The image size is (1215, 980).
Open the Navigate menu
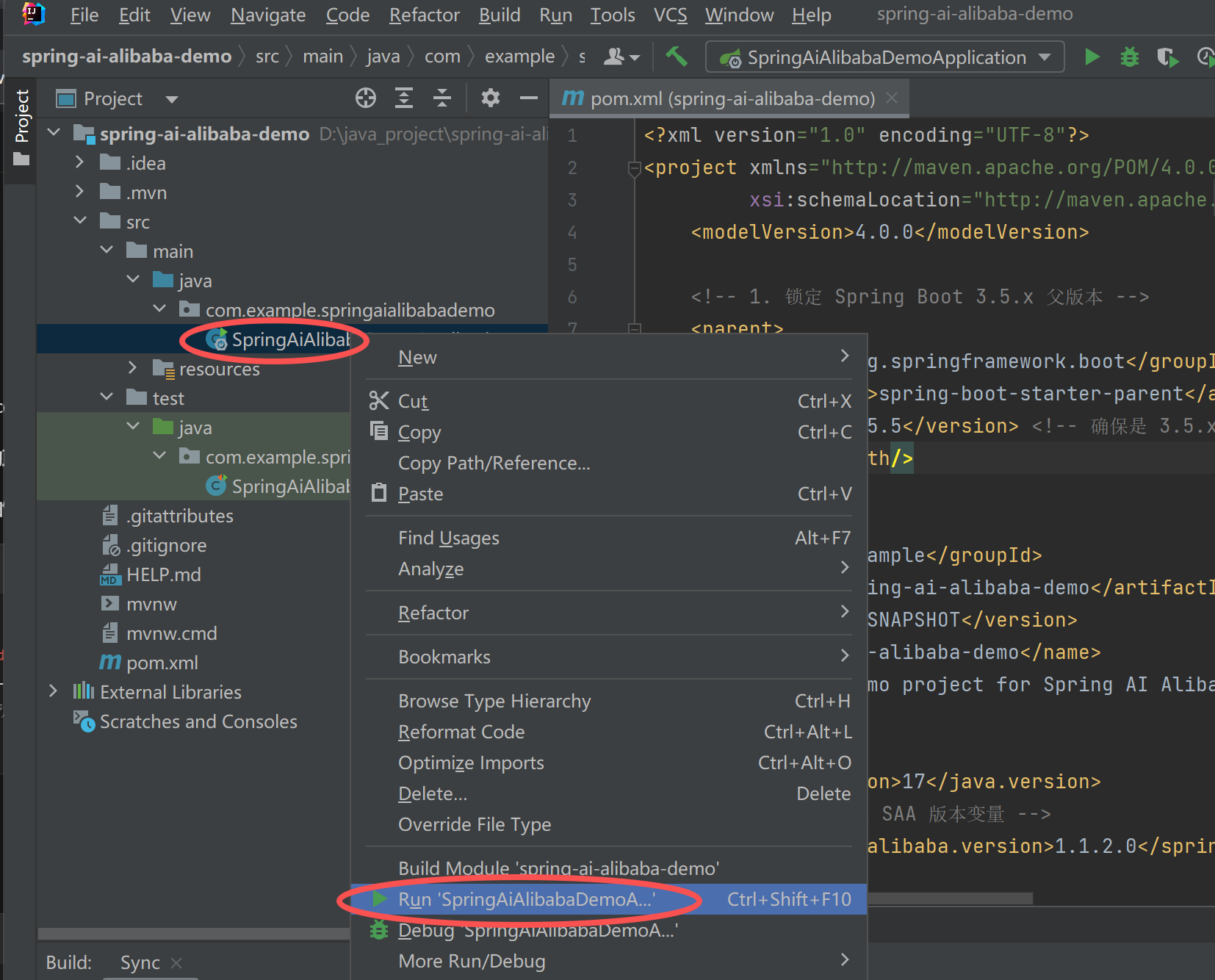click(268, 15)
